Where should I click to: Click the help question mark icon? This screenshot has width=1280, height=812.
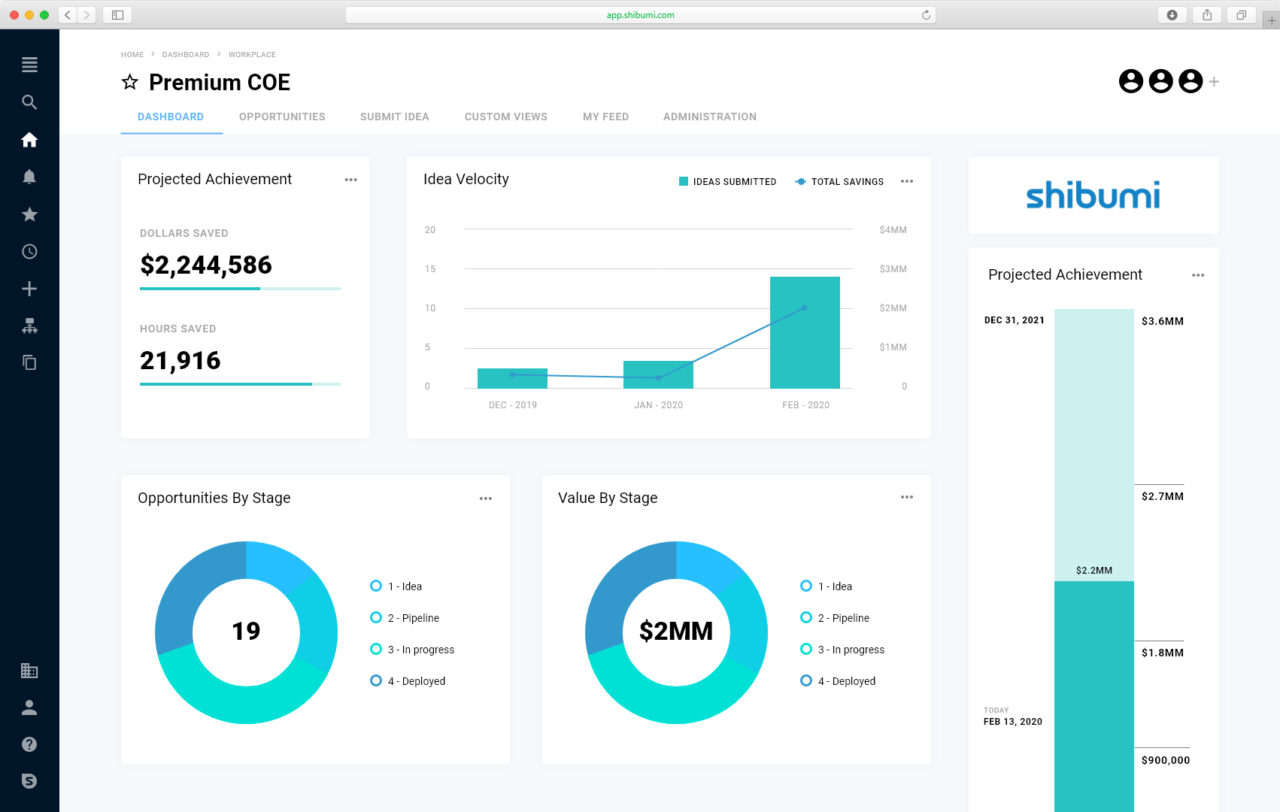29,744
